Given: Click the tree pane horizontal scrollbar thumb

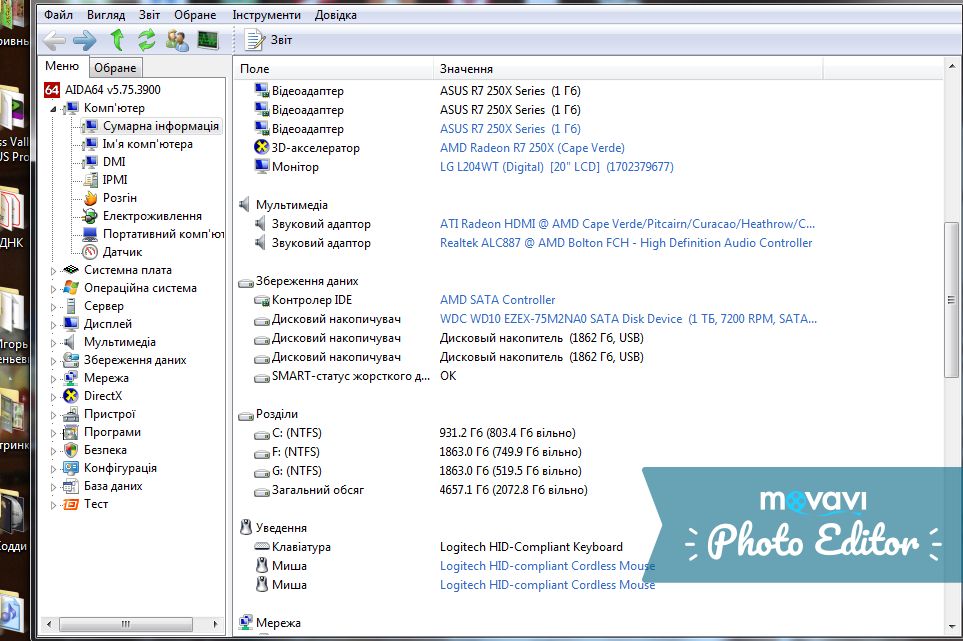Looking at the screenshot, I should click(125, 624).
